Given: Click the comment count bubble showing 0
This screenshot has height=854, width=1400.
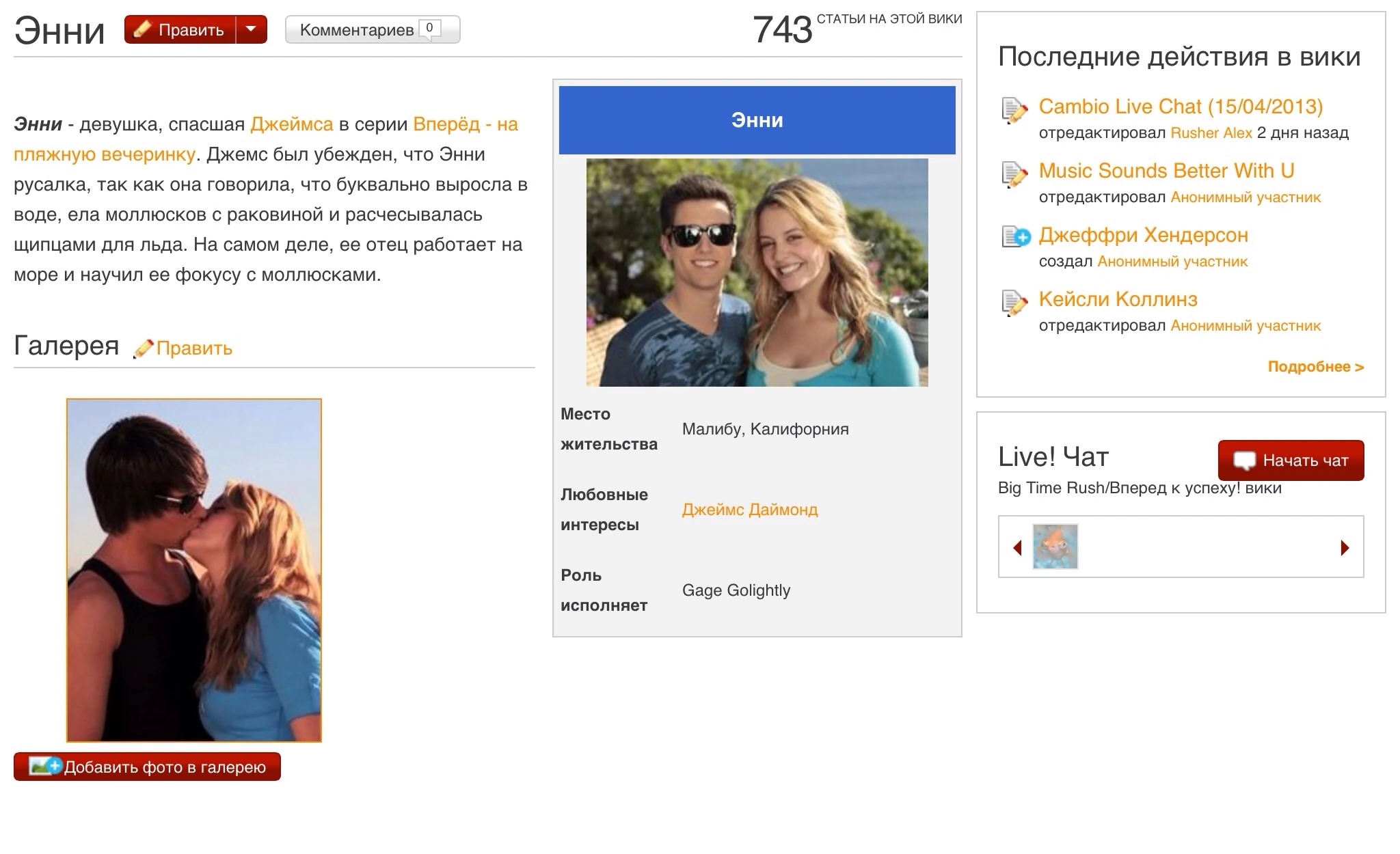Looking at the screenshot, I should [429, 29].
